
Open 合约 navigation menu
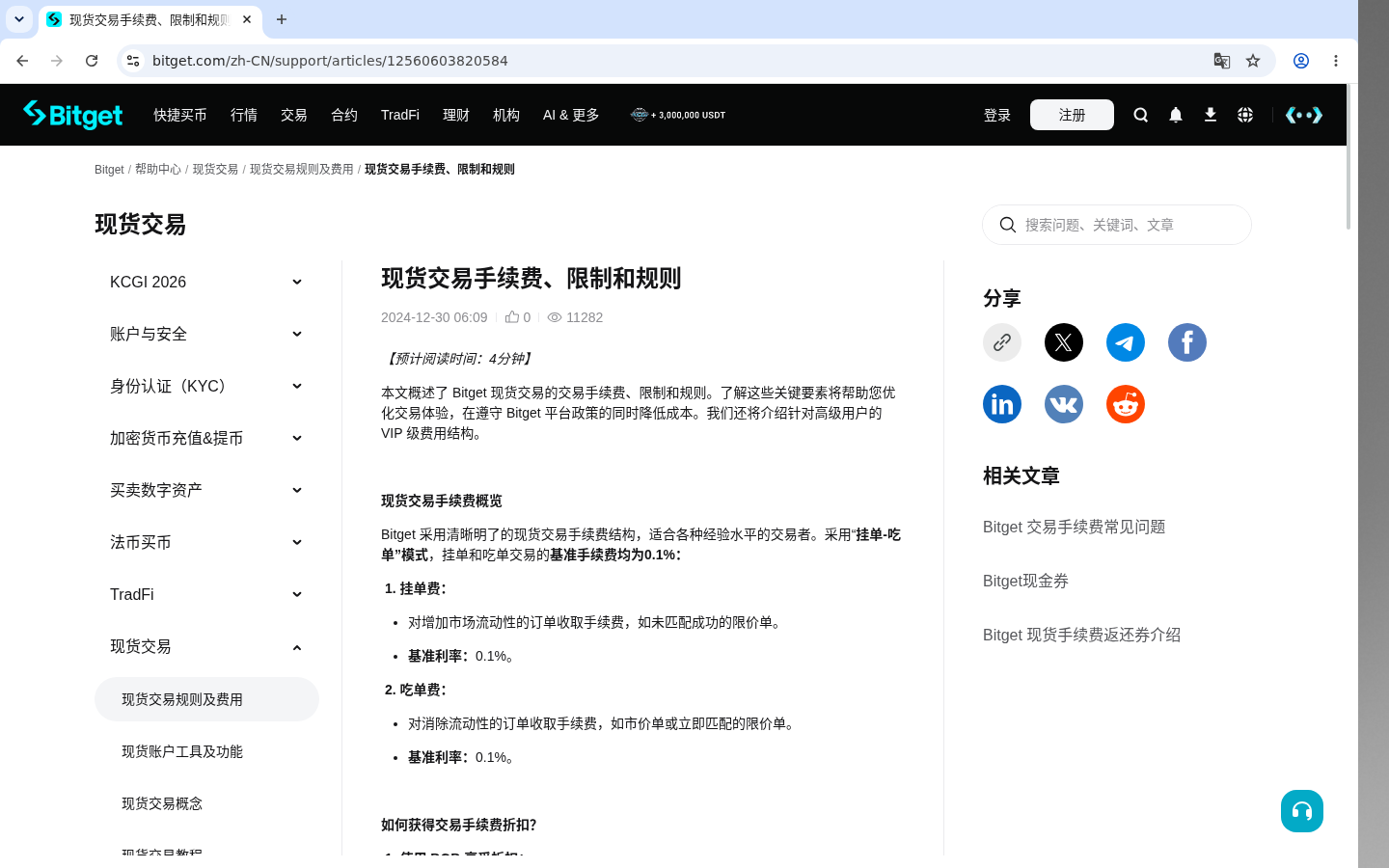(344, 115)
